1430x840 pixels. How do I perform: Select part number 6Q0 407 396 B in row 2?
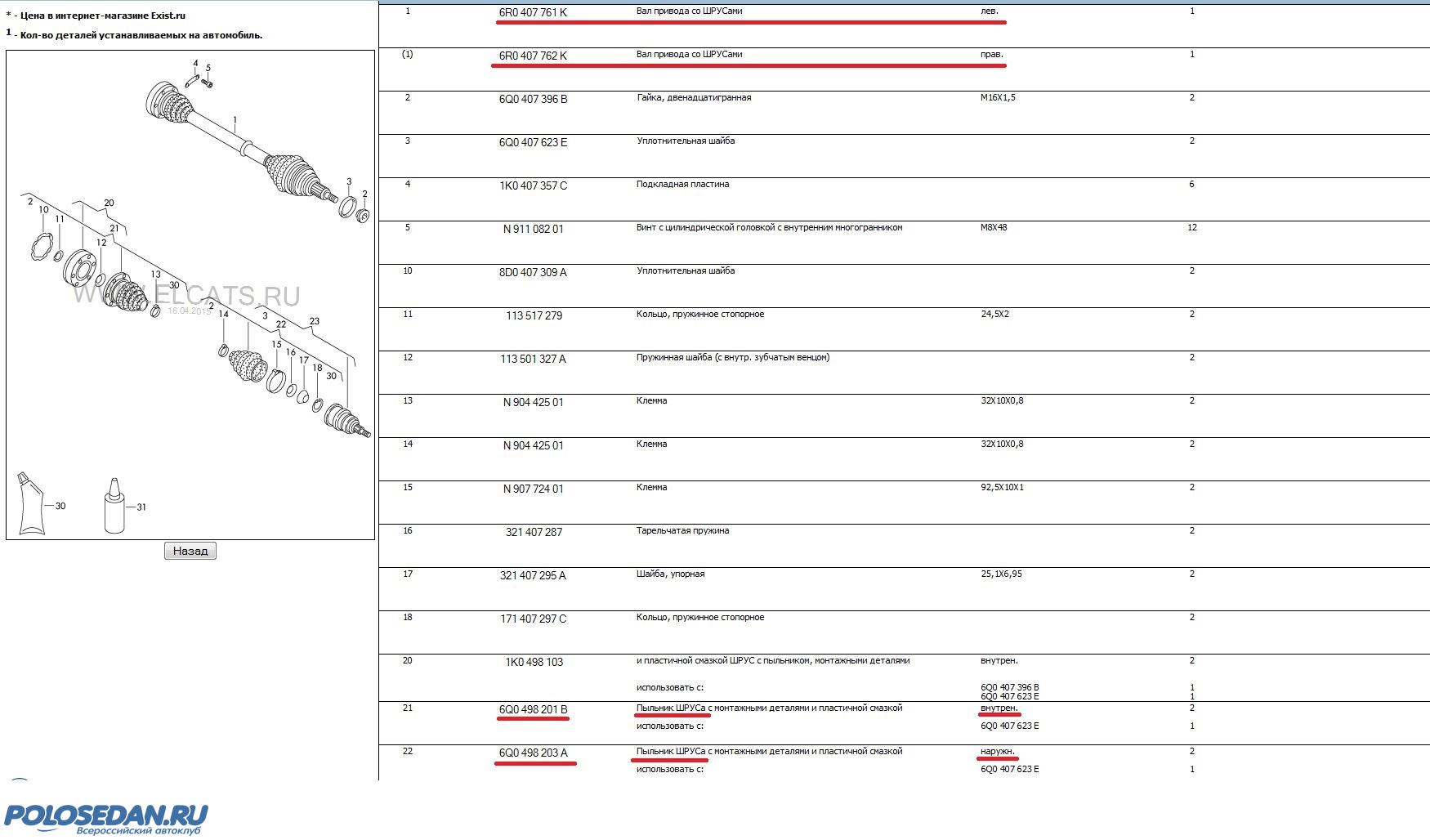point(533,99)
